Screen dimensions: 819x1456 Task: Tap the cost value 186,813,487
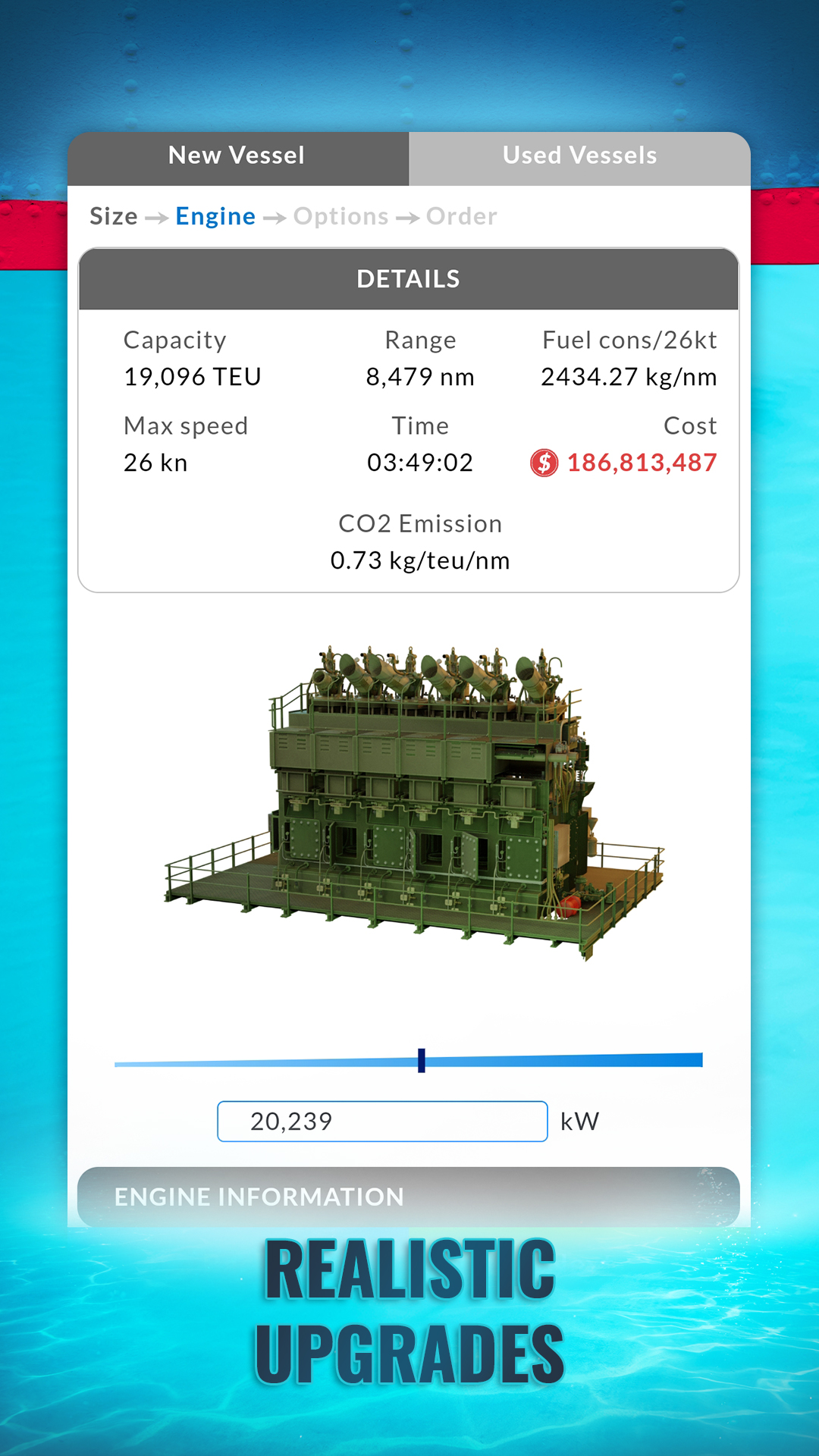(x=642, y=463)
